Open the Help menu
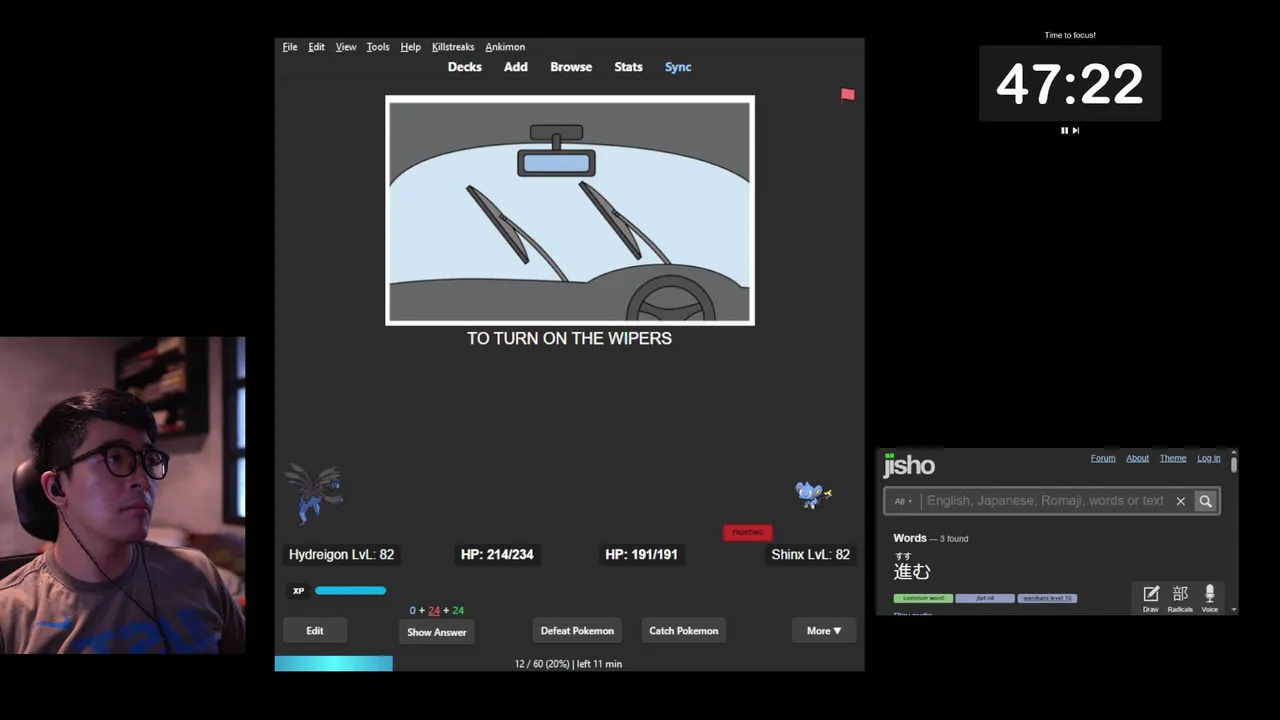The width and height of the screenshot is (1280, 720). coord(410,47)
